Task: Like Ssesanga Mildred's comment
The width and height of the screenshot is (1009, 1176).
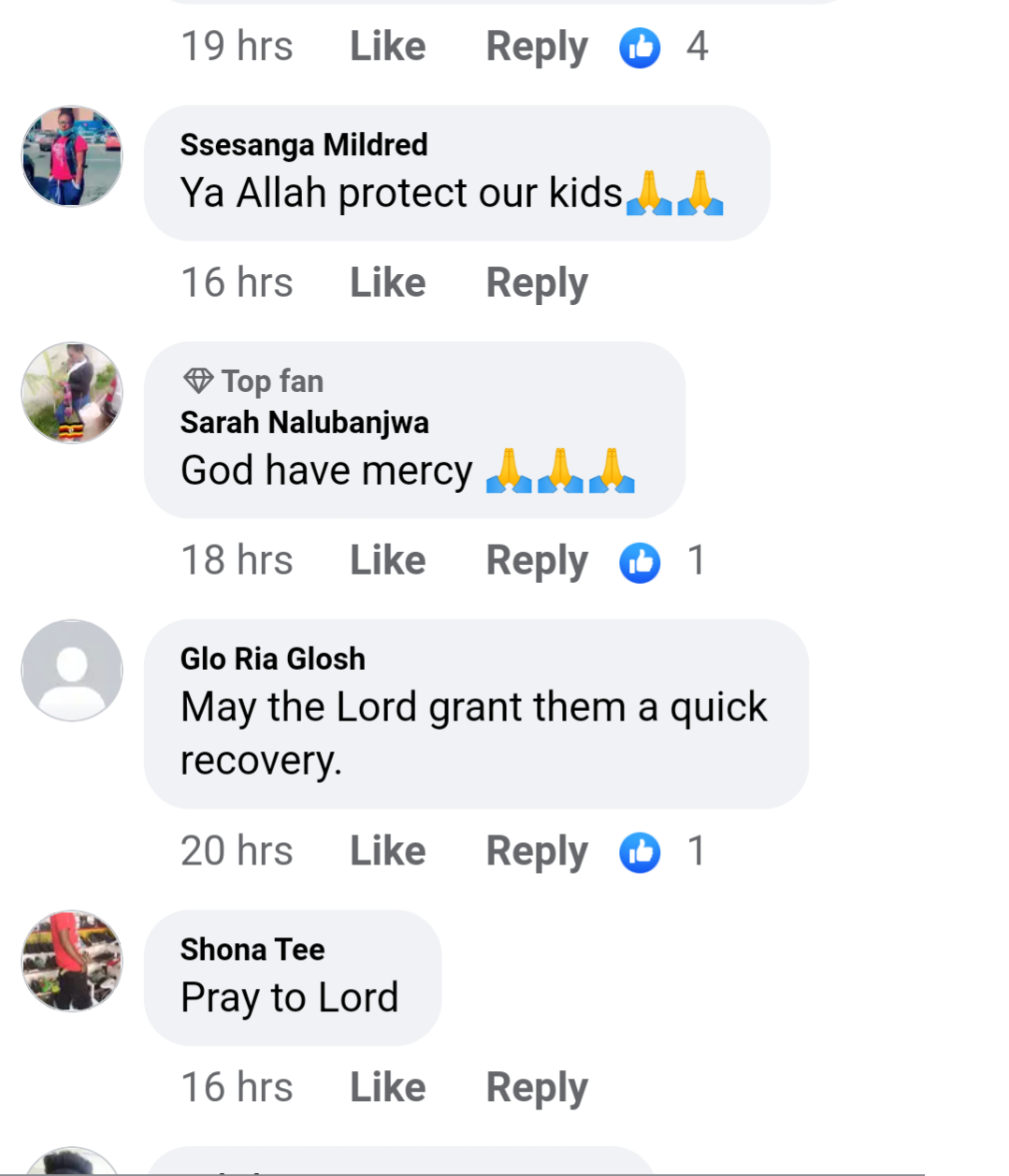Action: coord(387,283)
